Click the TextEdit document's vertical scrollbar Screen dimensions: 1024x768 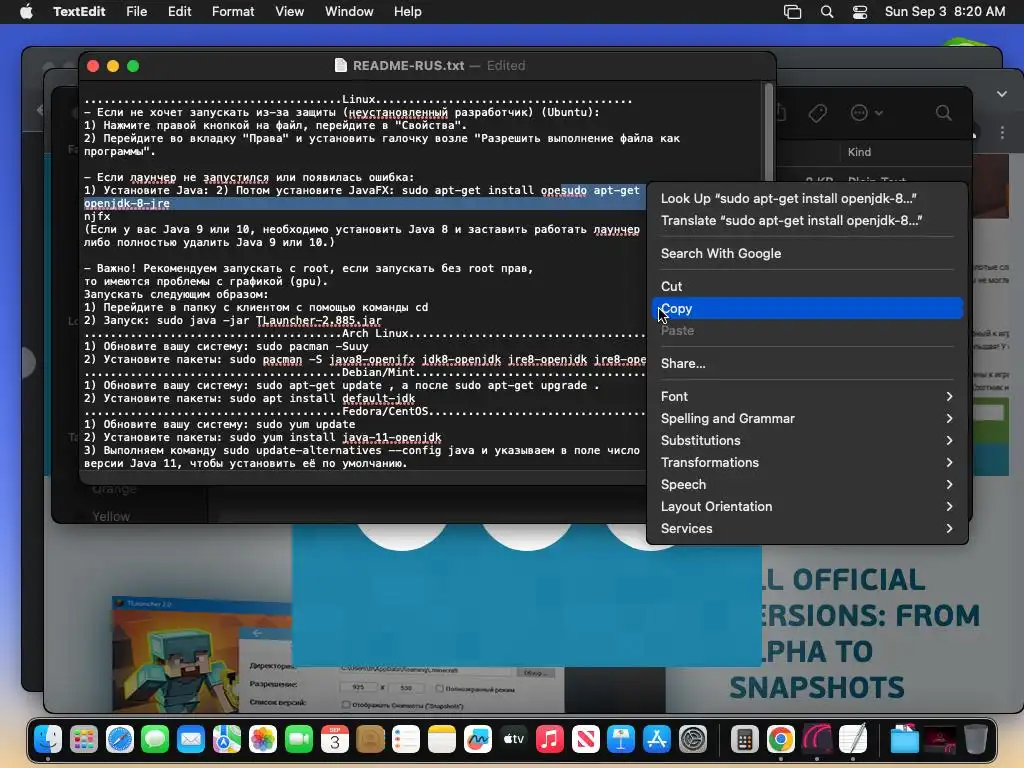click(769, 131)
